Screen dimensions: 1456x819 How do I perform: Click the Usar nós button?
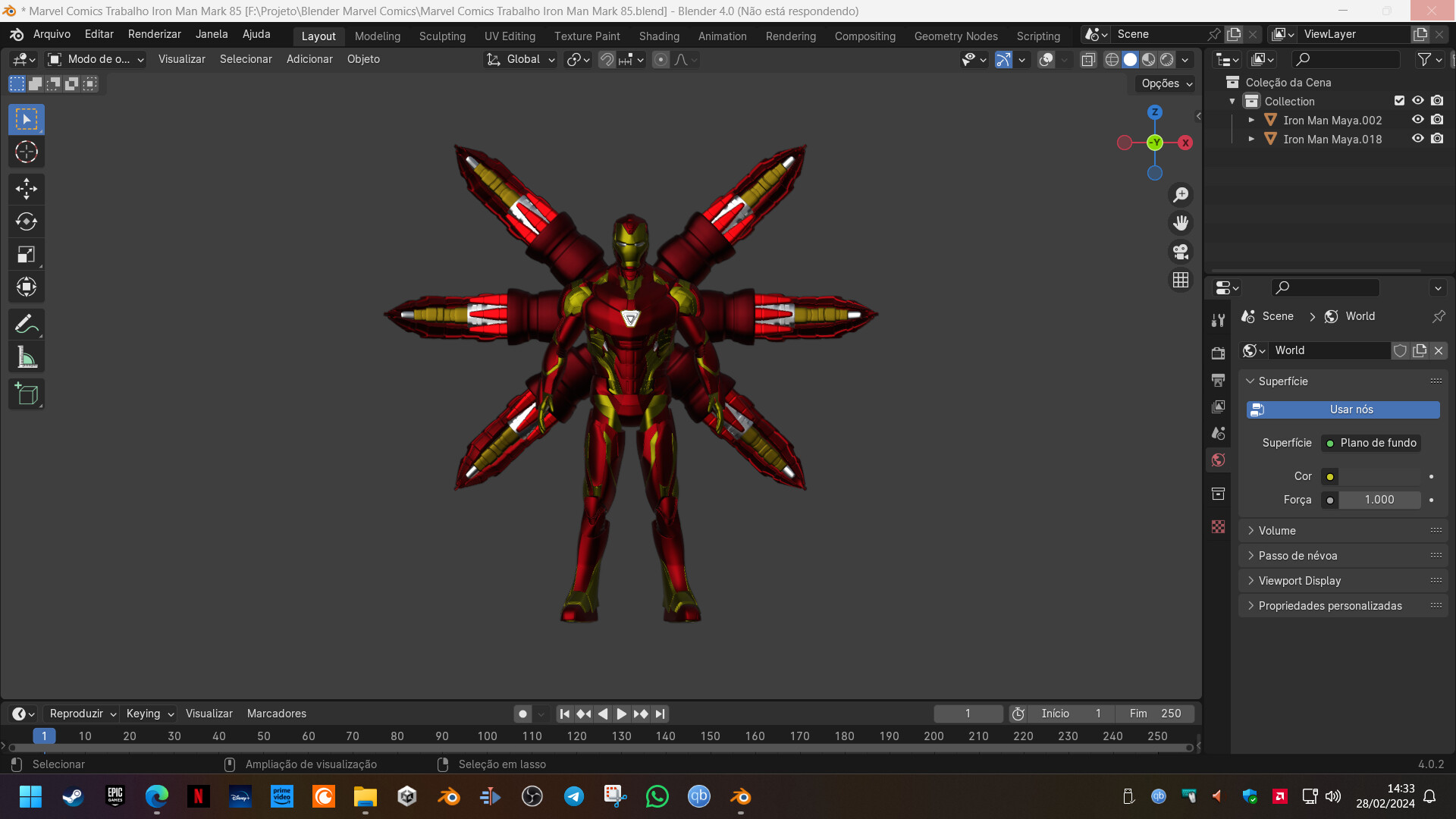pos(1342,409)
